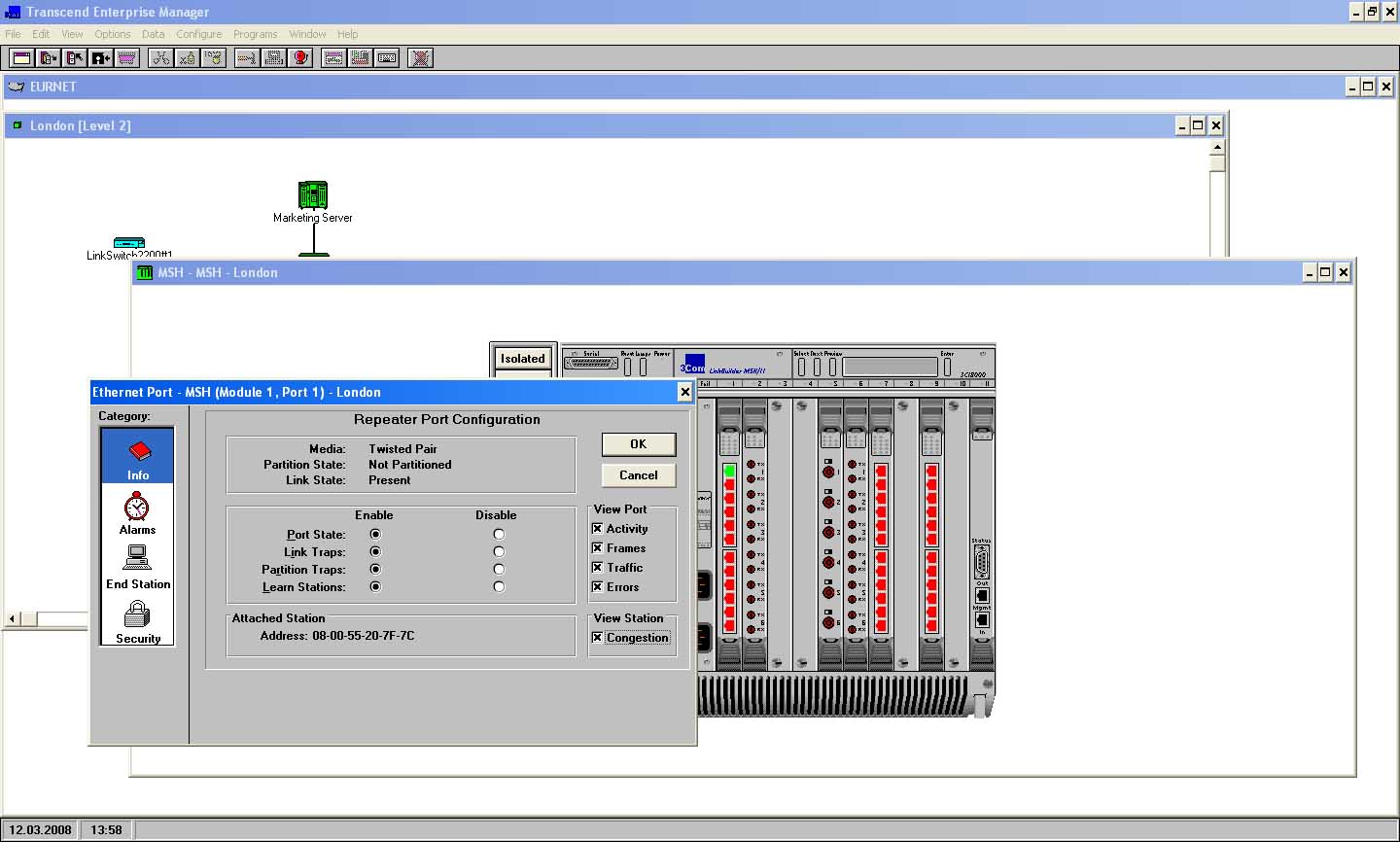Click the black toolbar icon with left arrow
Viewport: 1400px width, 842px height.
[x=100, y=58]
